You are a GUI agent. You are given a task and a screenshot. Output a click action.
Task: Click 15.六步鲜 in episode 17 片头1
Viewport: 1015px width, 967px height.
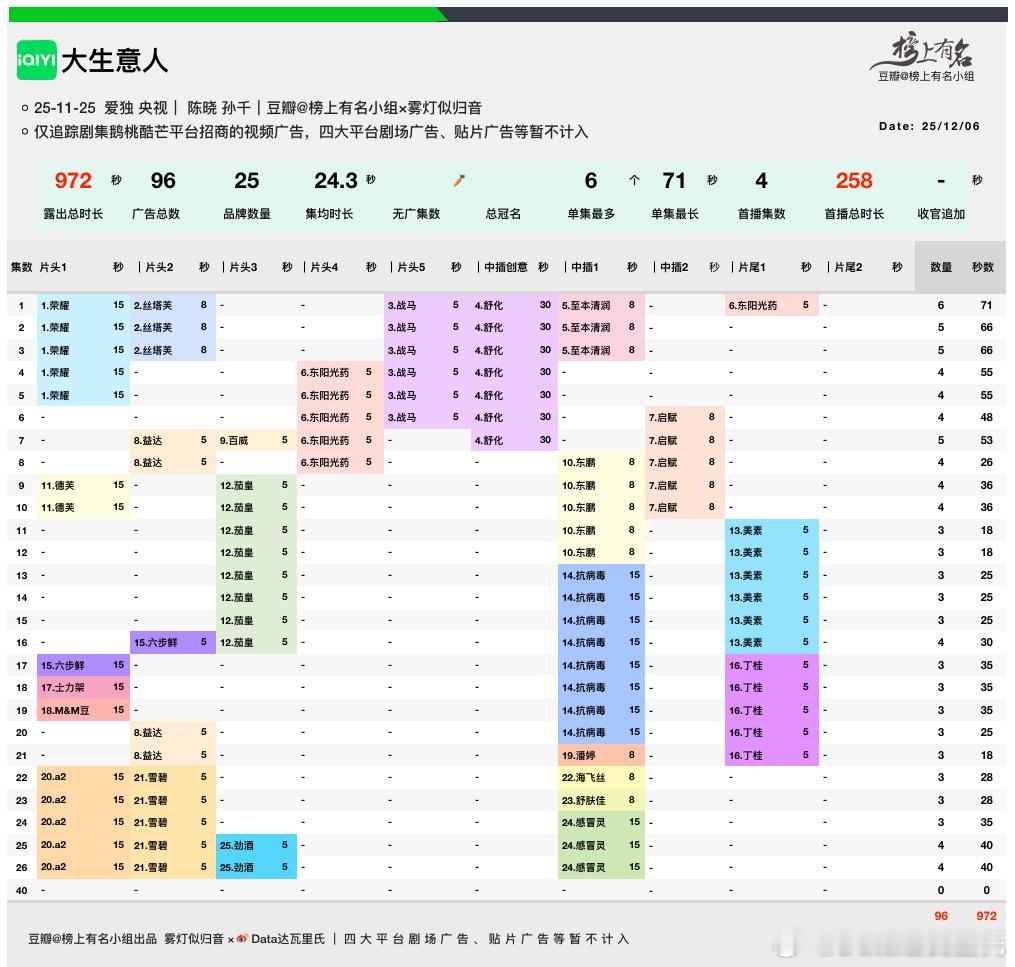coord(84,665)
